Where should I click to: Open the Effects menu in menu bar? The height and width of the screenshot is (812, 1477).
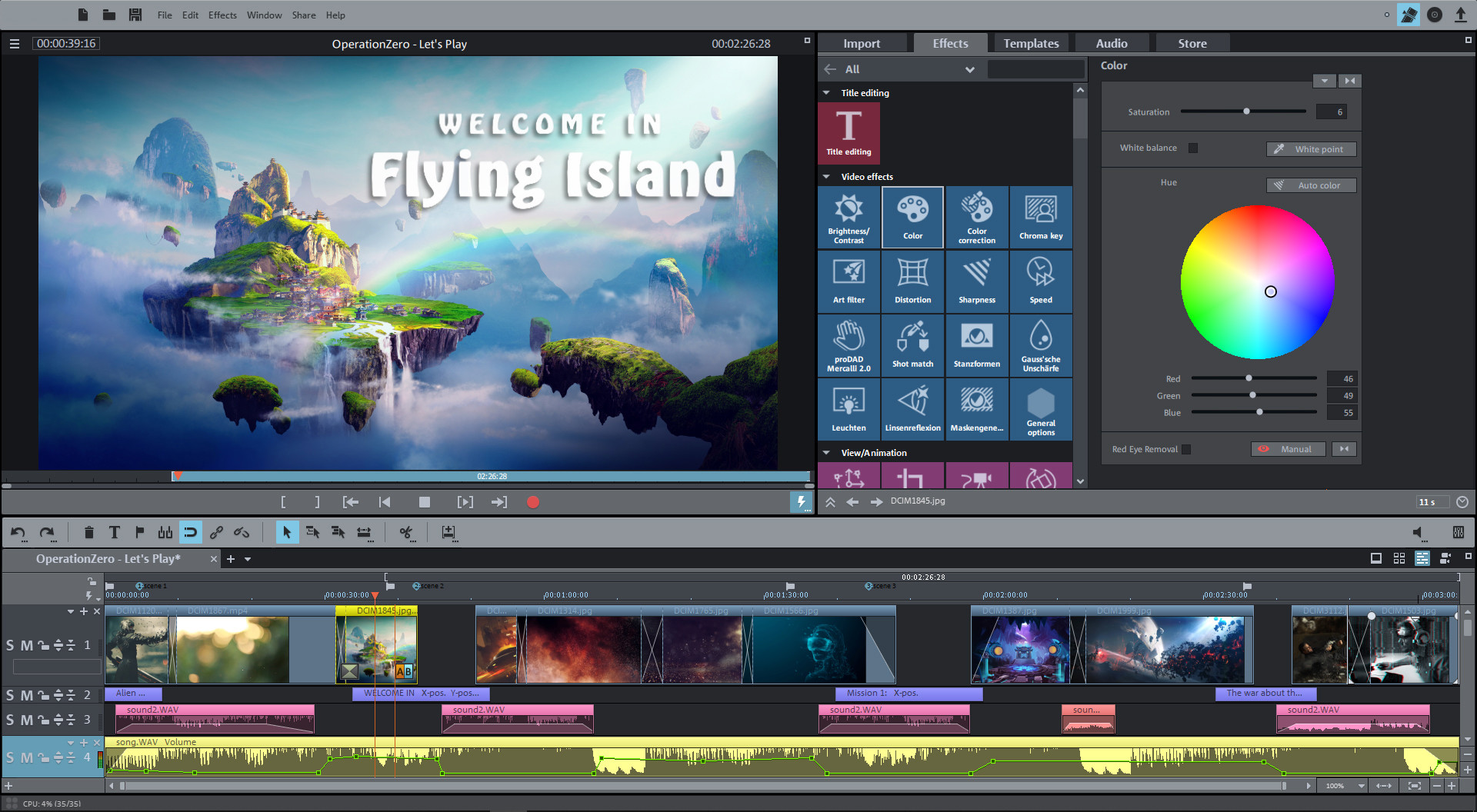[222, 15]
